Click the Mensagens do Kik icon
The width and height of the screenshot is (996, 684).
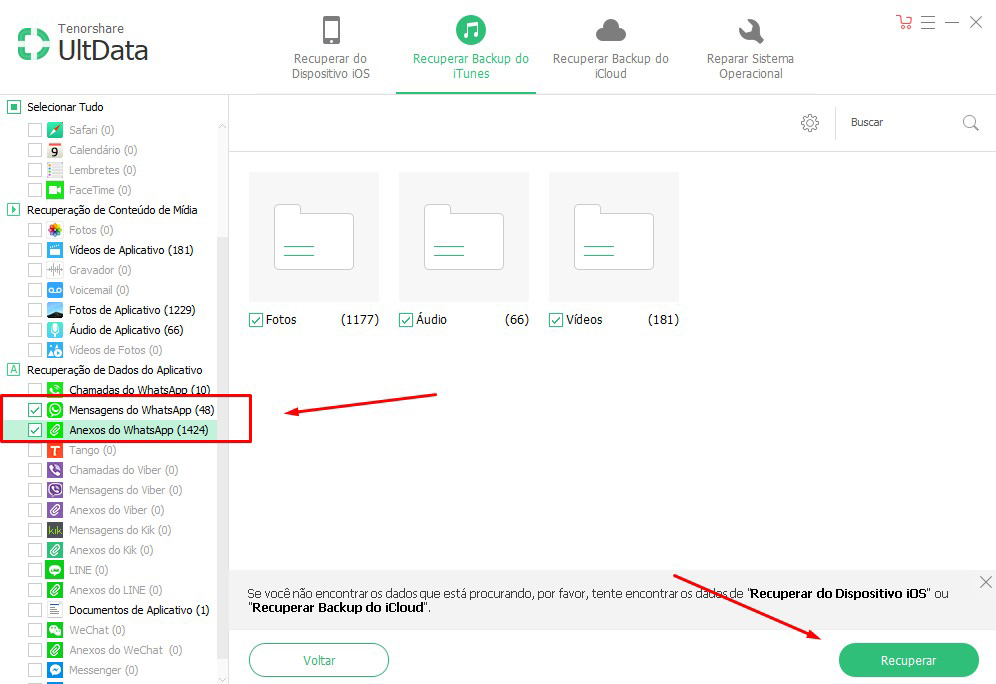tap(55, 530)
